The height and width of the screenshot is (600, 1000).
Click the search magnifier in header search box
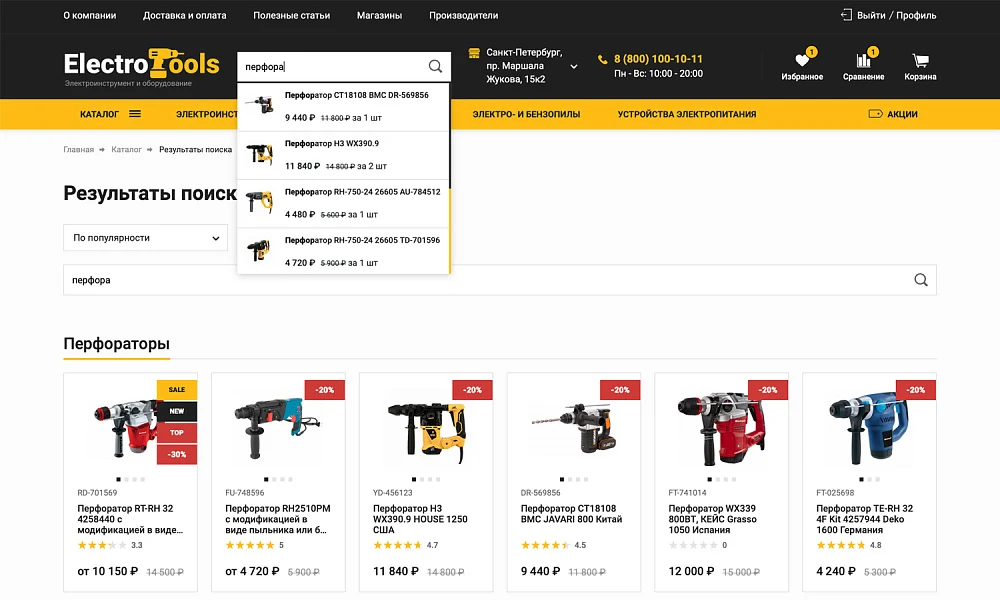[435, 66]
